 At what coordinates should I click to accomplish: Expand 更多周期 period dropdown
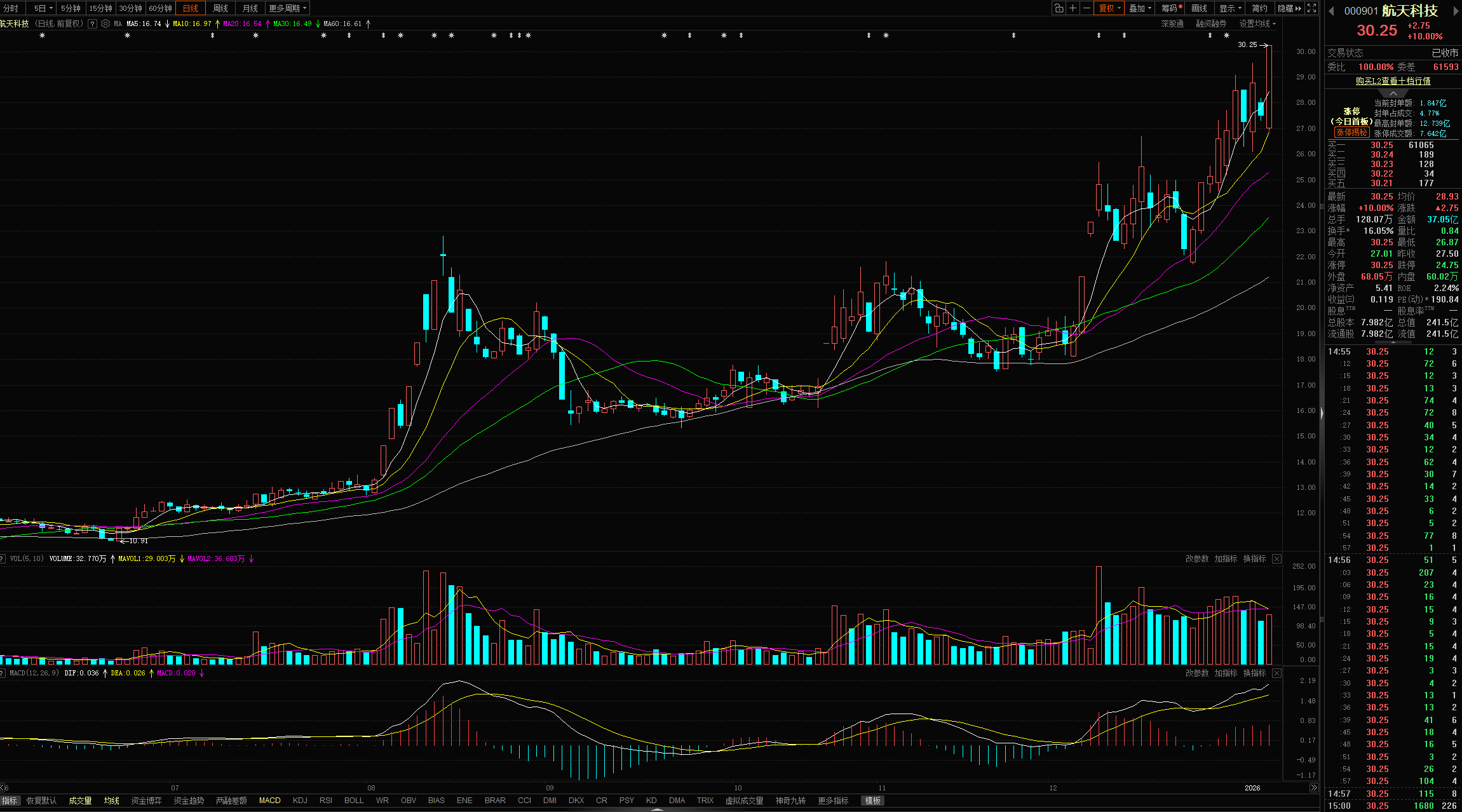pyautogui.click(x=288, y=8)
